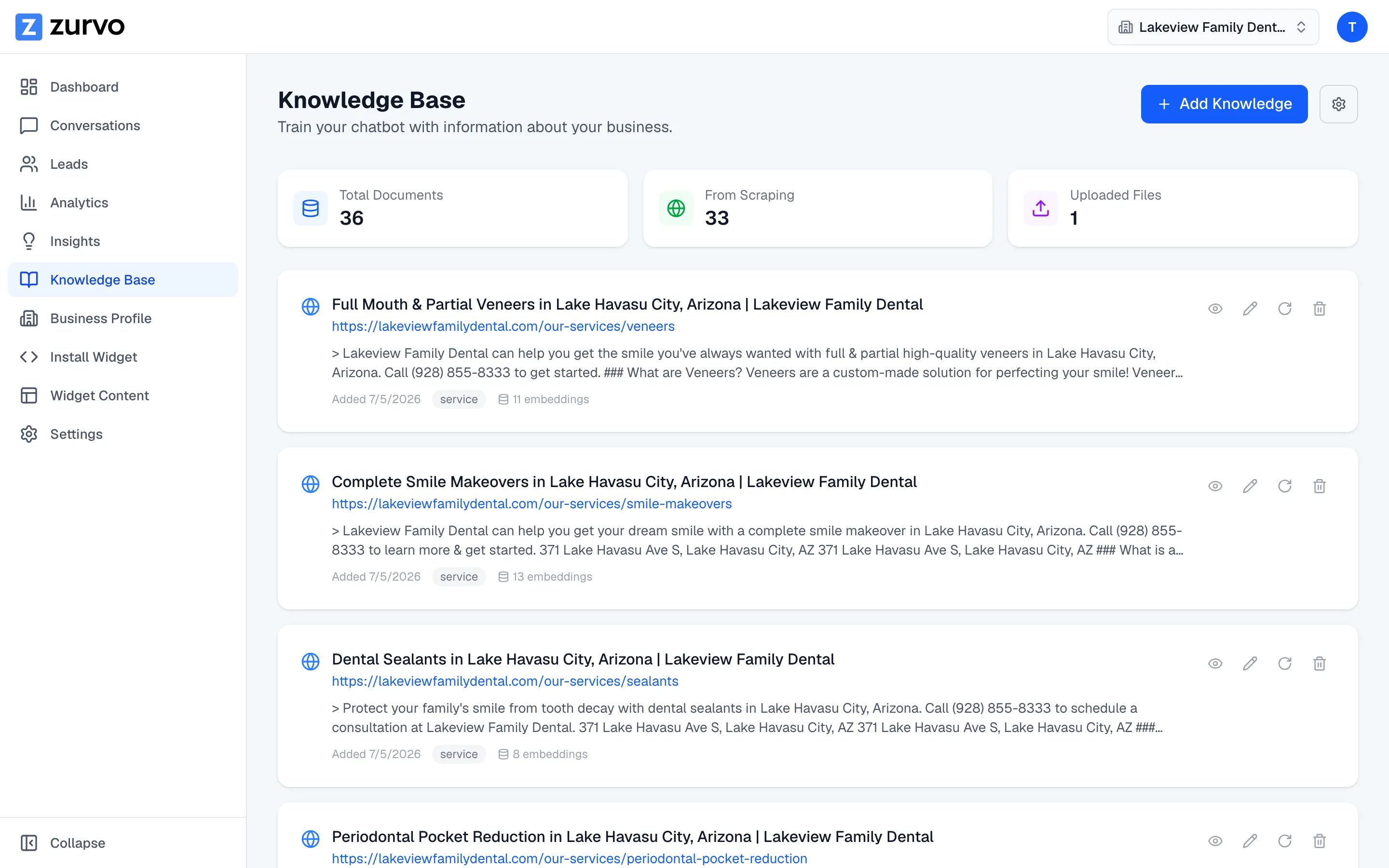This screenshot has height=868, width=1389.
Task: Open the Dashboard page
Action: (x=123, y=87)
